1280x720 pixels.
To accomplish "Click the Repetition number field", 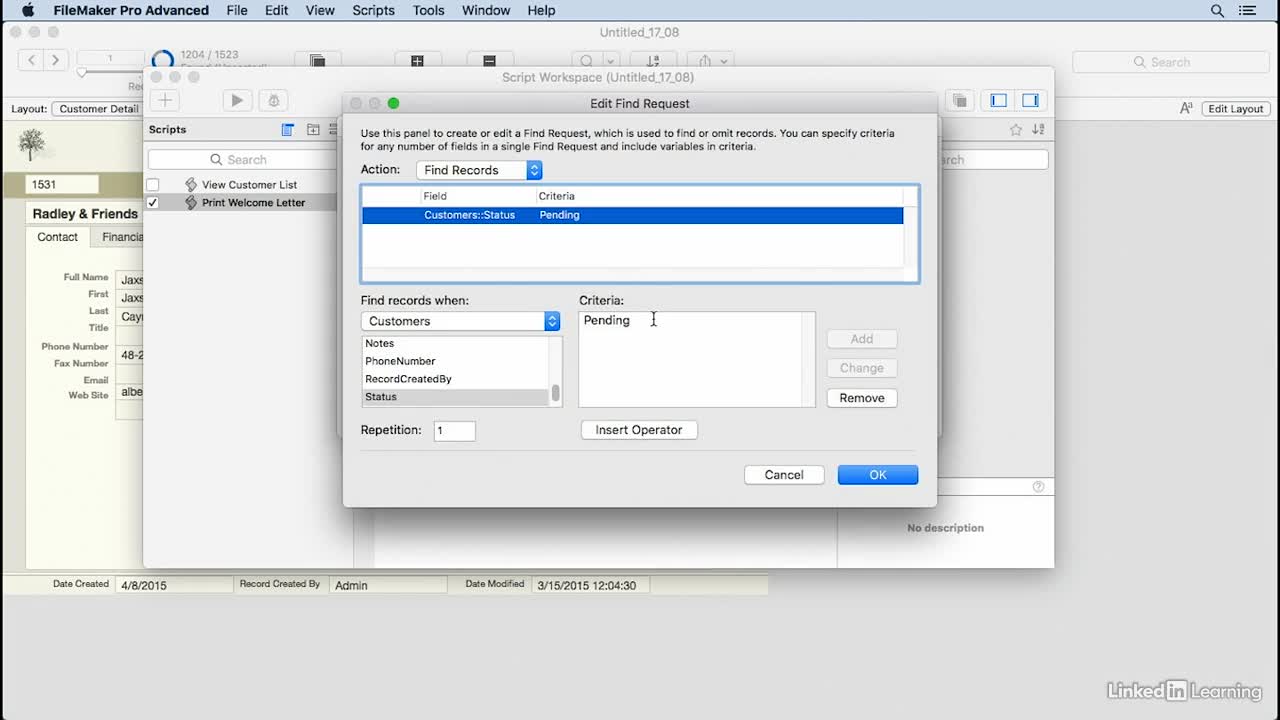I will (x=455, y=431).
